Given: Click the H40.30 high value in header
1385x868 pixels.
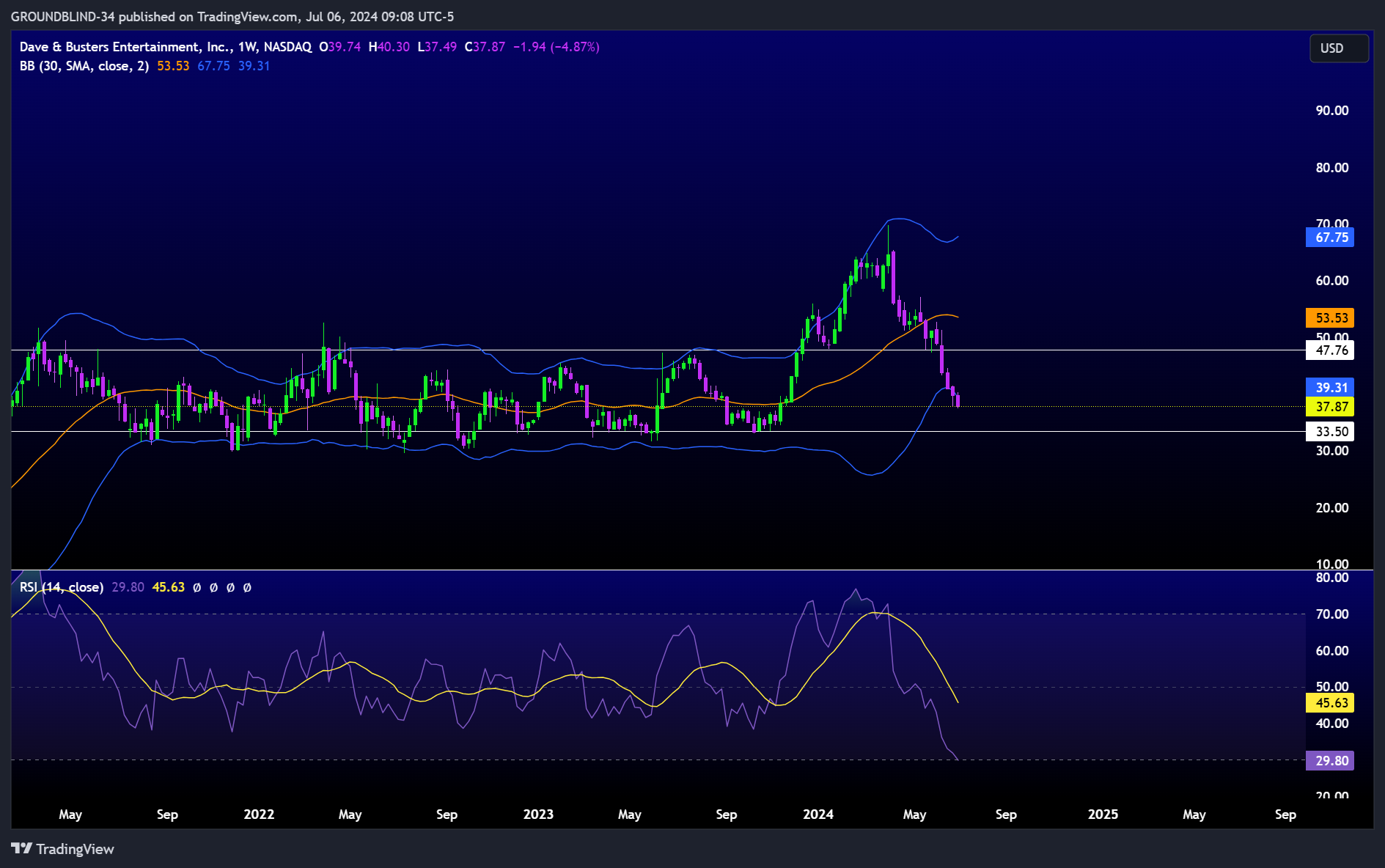Looking at the screenshot, I should point(389,47).
